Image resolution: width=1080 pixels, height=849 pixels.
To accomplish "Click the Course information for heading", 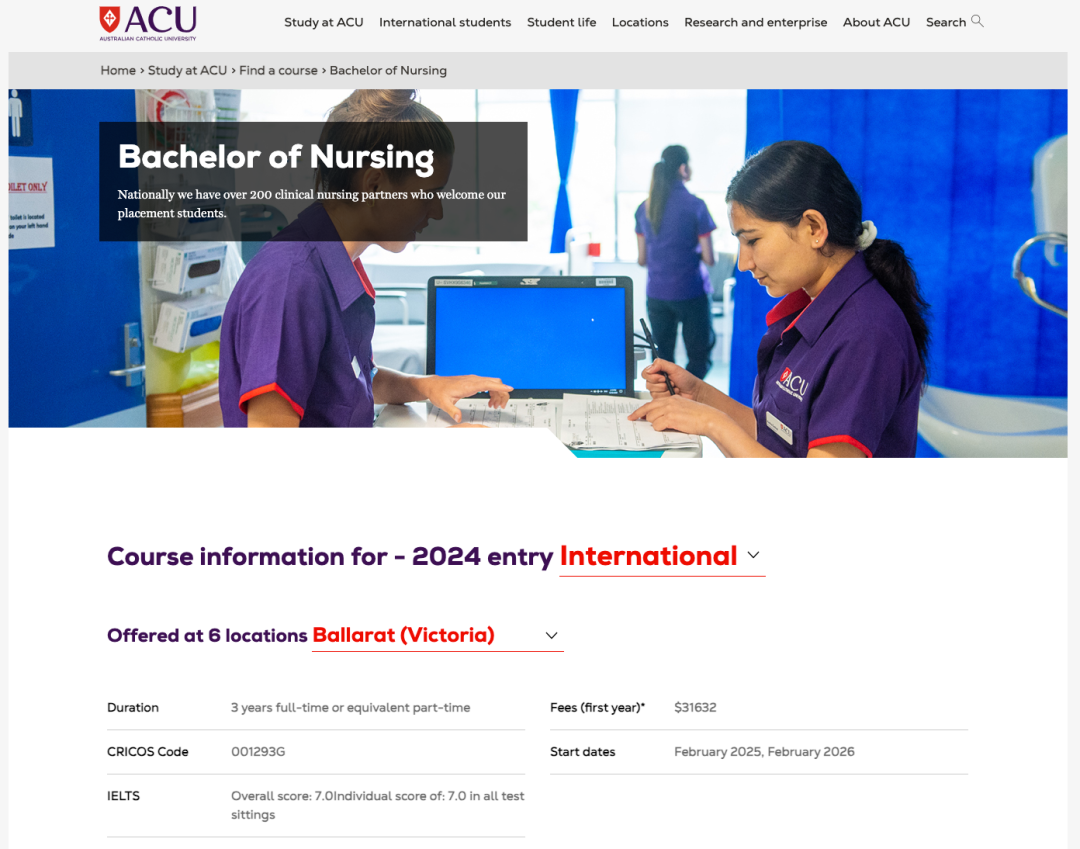I will click(330, 556).
